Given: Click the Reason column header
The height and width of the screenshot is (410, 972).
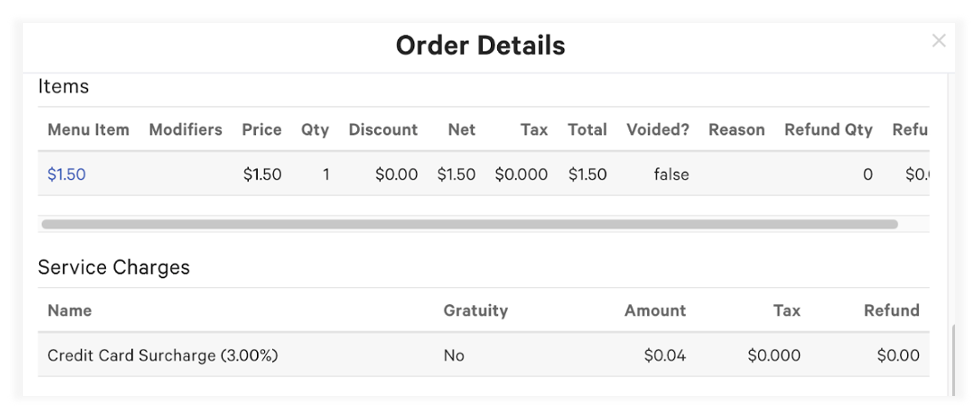Looking at the screenshot, I should tap(736, 129).
